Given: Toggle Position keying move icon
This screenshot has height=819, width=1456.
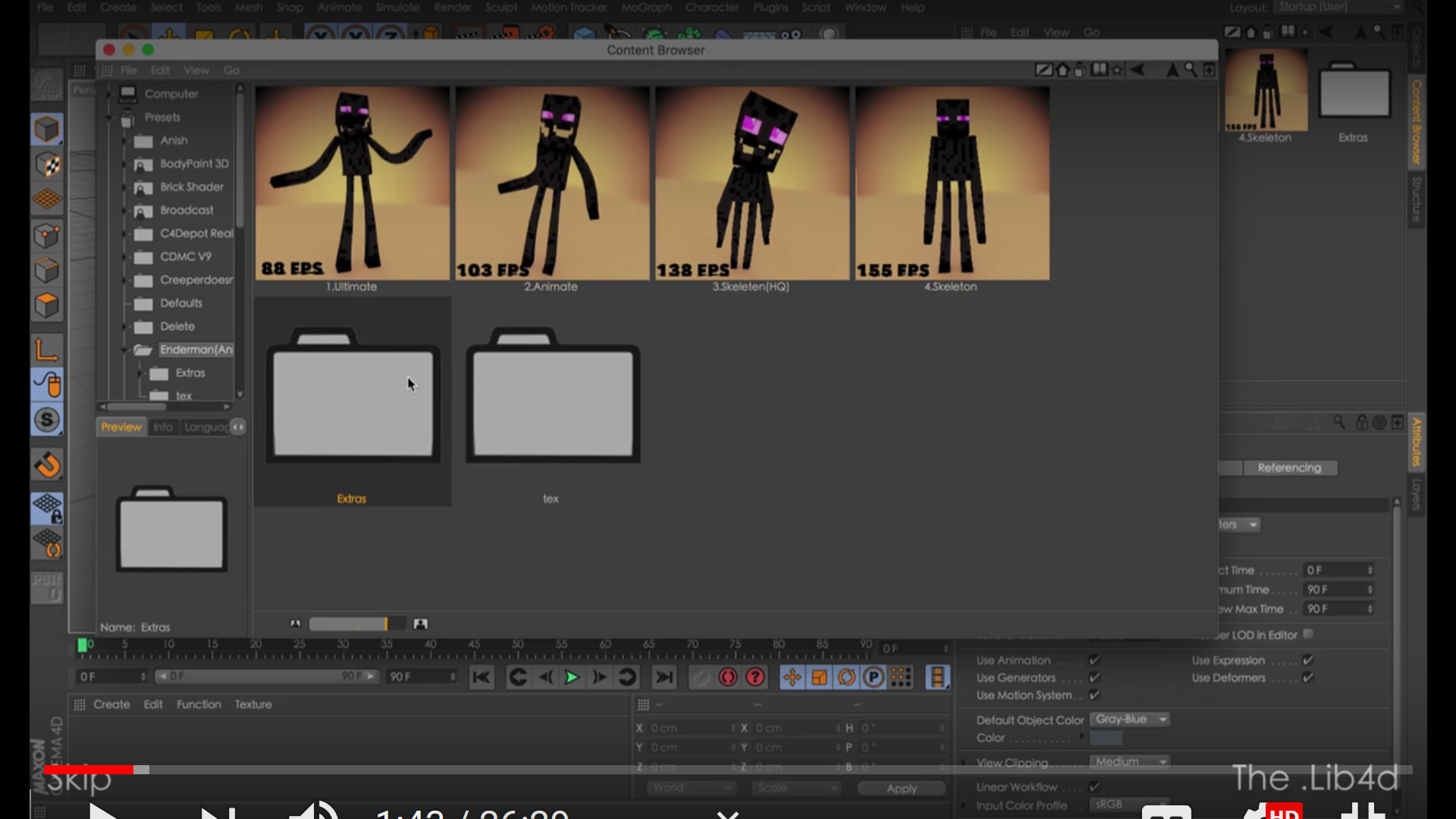Looking at the screenshot, I should point(792,677).
